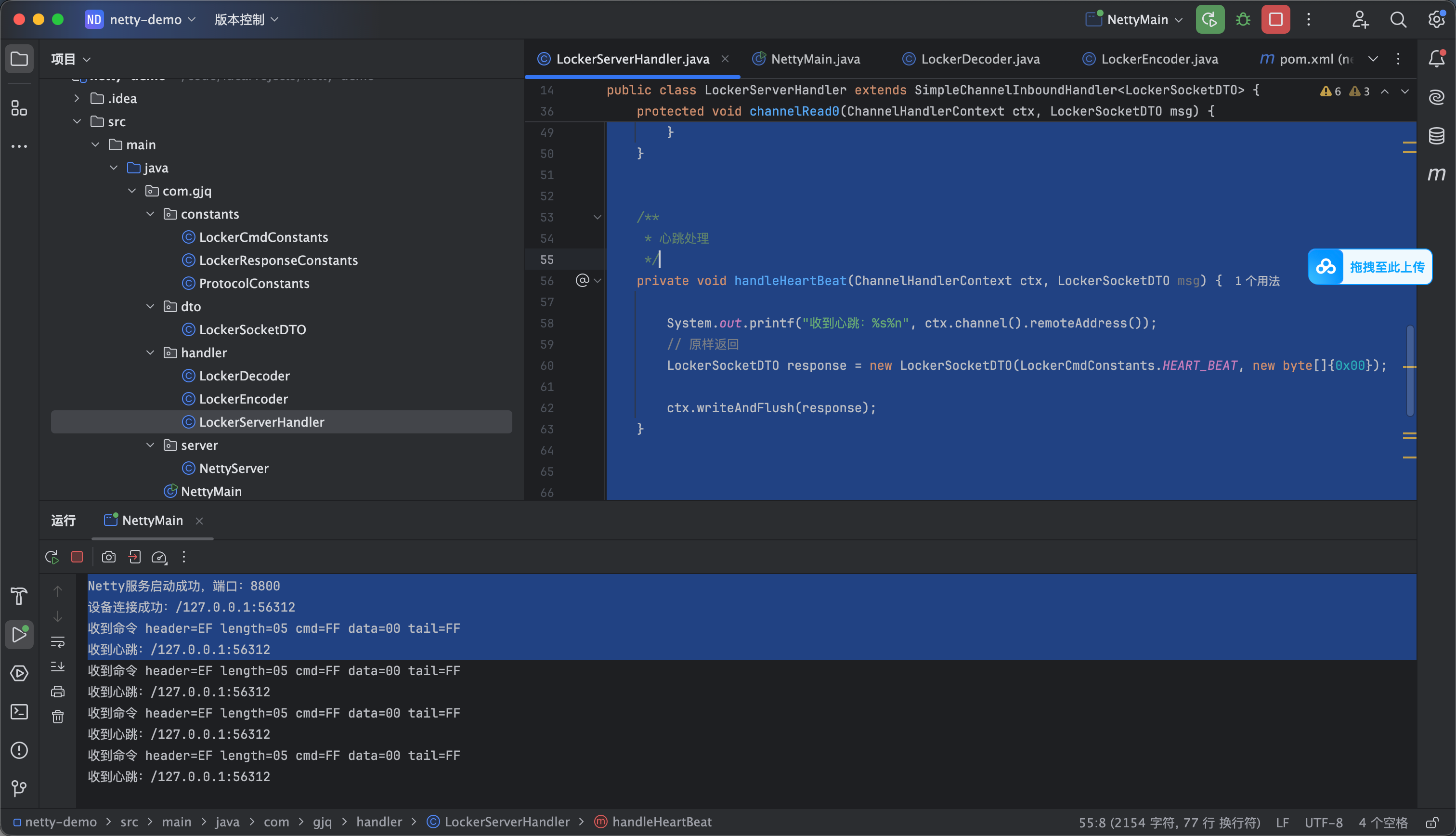
Task: Collapse the src folder
Action: 77,121
